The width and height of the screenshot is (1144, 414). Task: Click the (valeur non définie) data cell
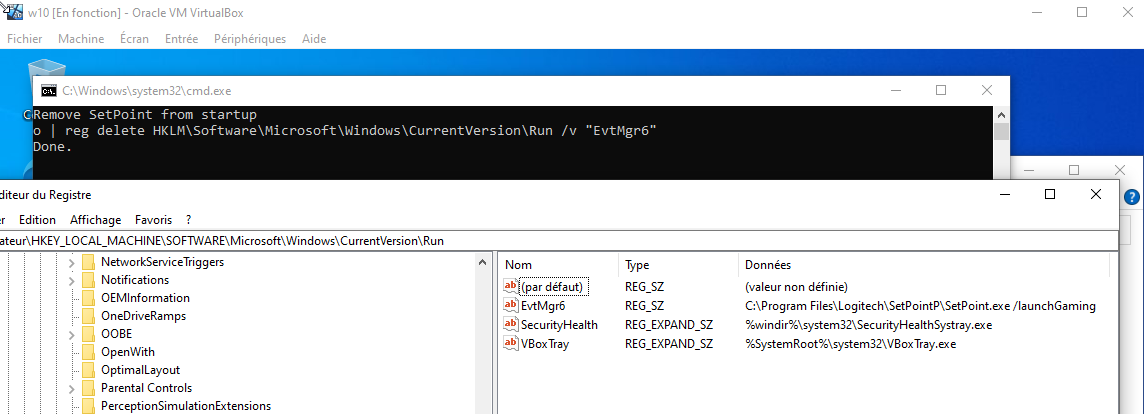[x=796, y=287]
